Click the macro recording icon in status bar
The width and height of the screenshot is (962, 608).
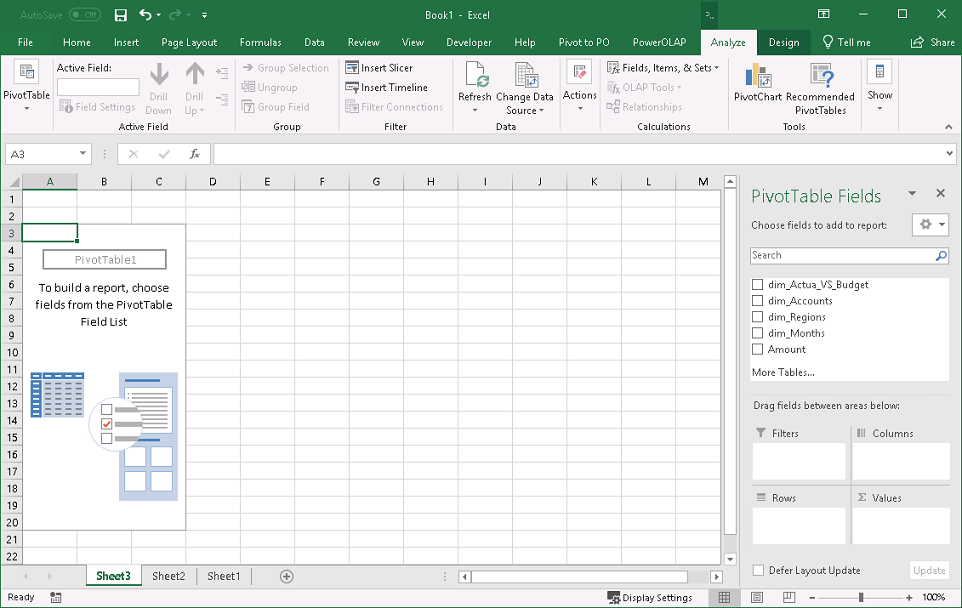click(56, 597)
